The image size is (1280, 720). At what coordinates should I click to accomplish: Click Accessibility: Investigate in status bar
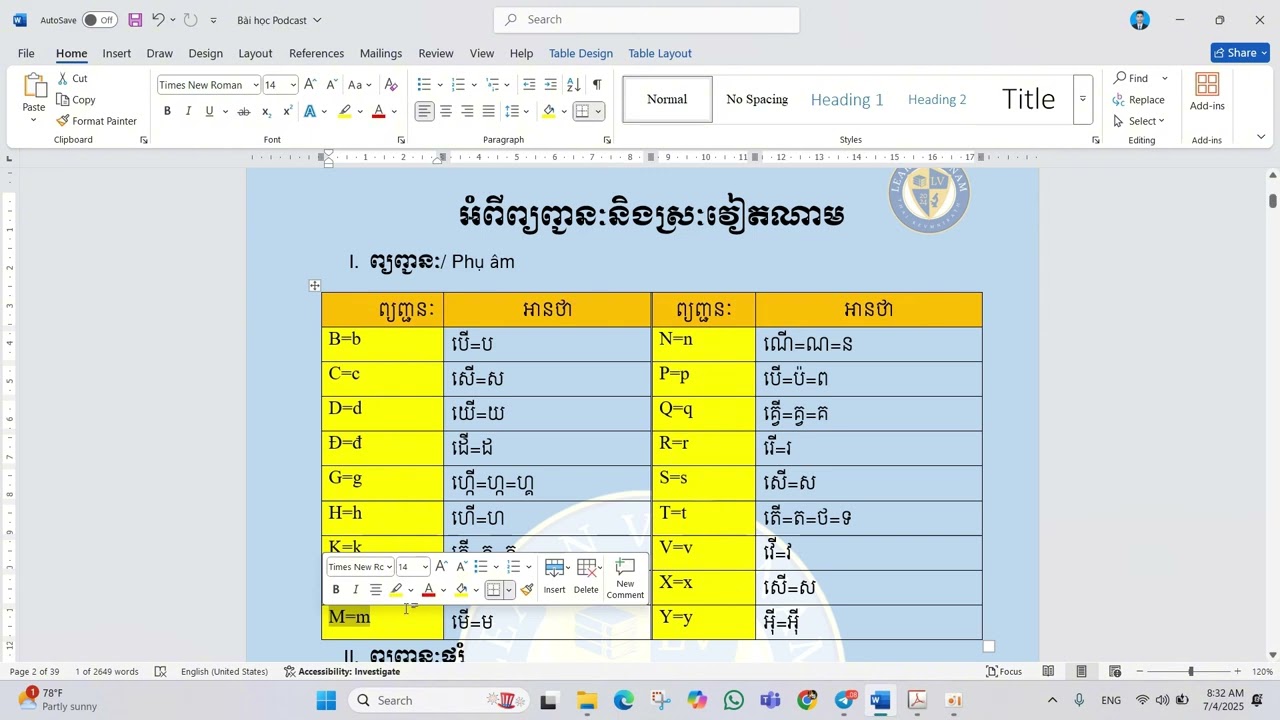click(342, 671)
